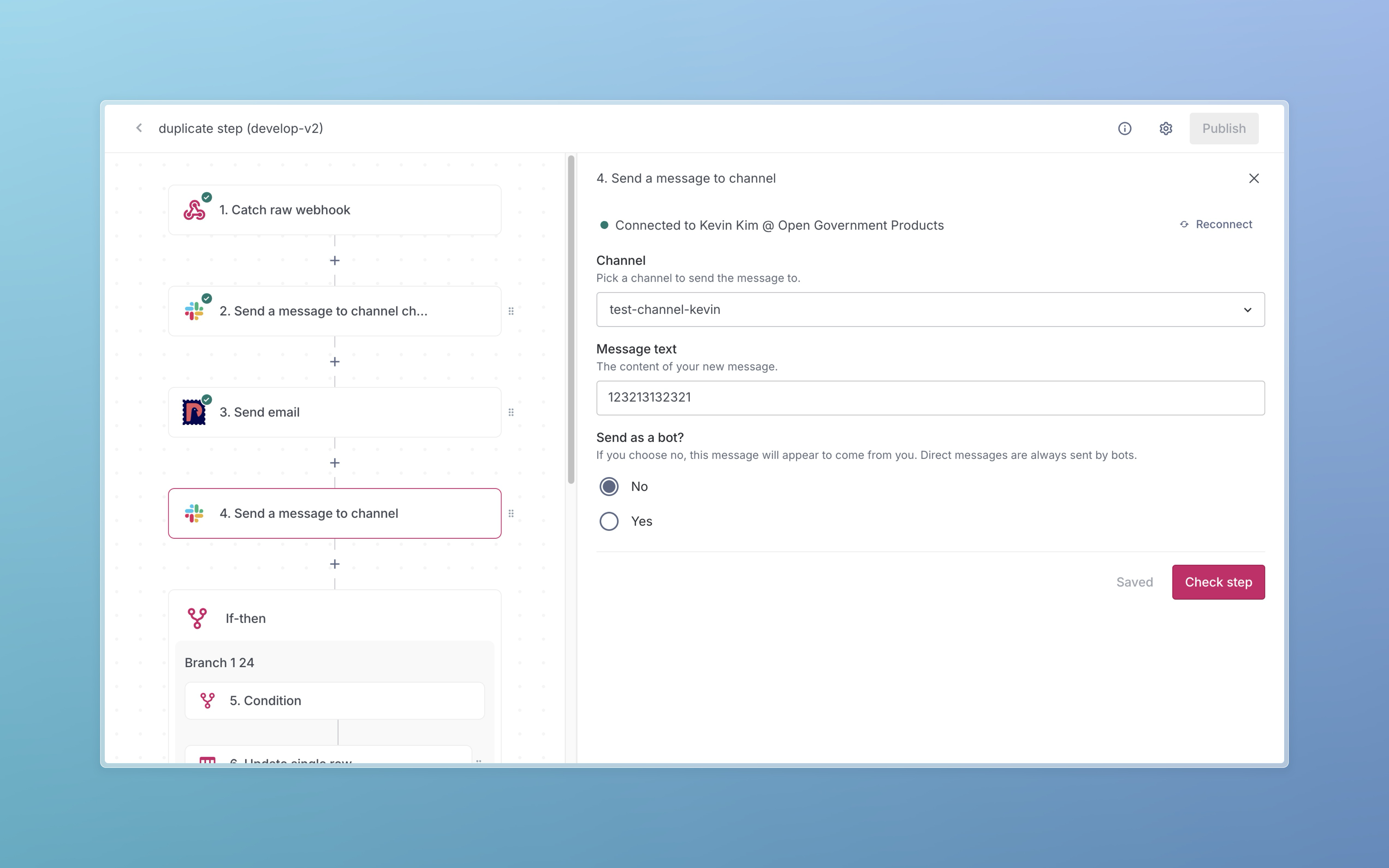Open pipe settings via gear icon

(x=1165, y=129)
